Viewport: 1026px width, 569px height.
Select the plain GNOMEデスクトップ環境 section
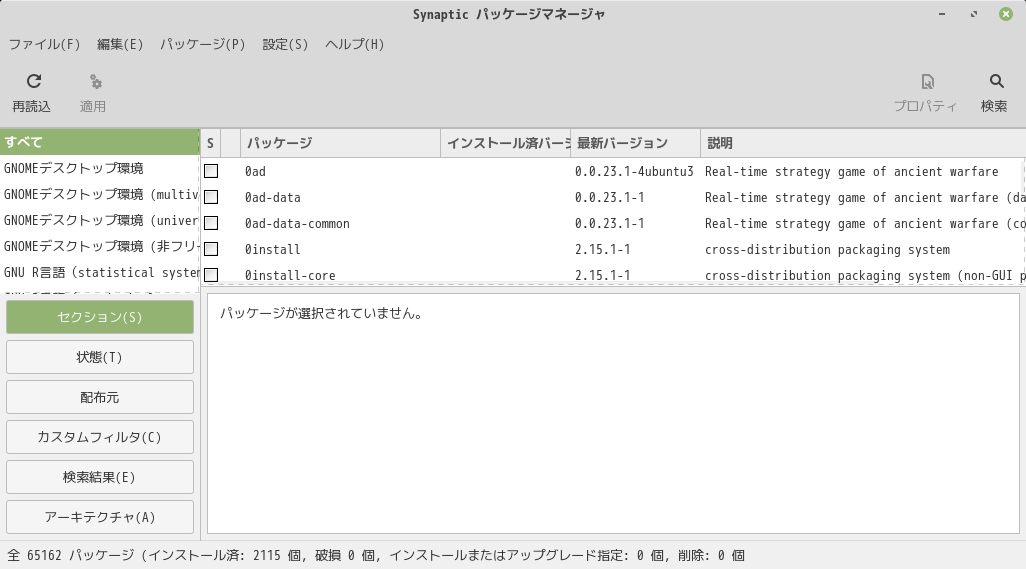coord(99,168)
